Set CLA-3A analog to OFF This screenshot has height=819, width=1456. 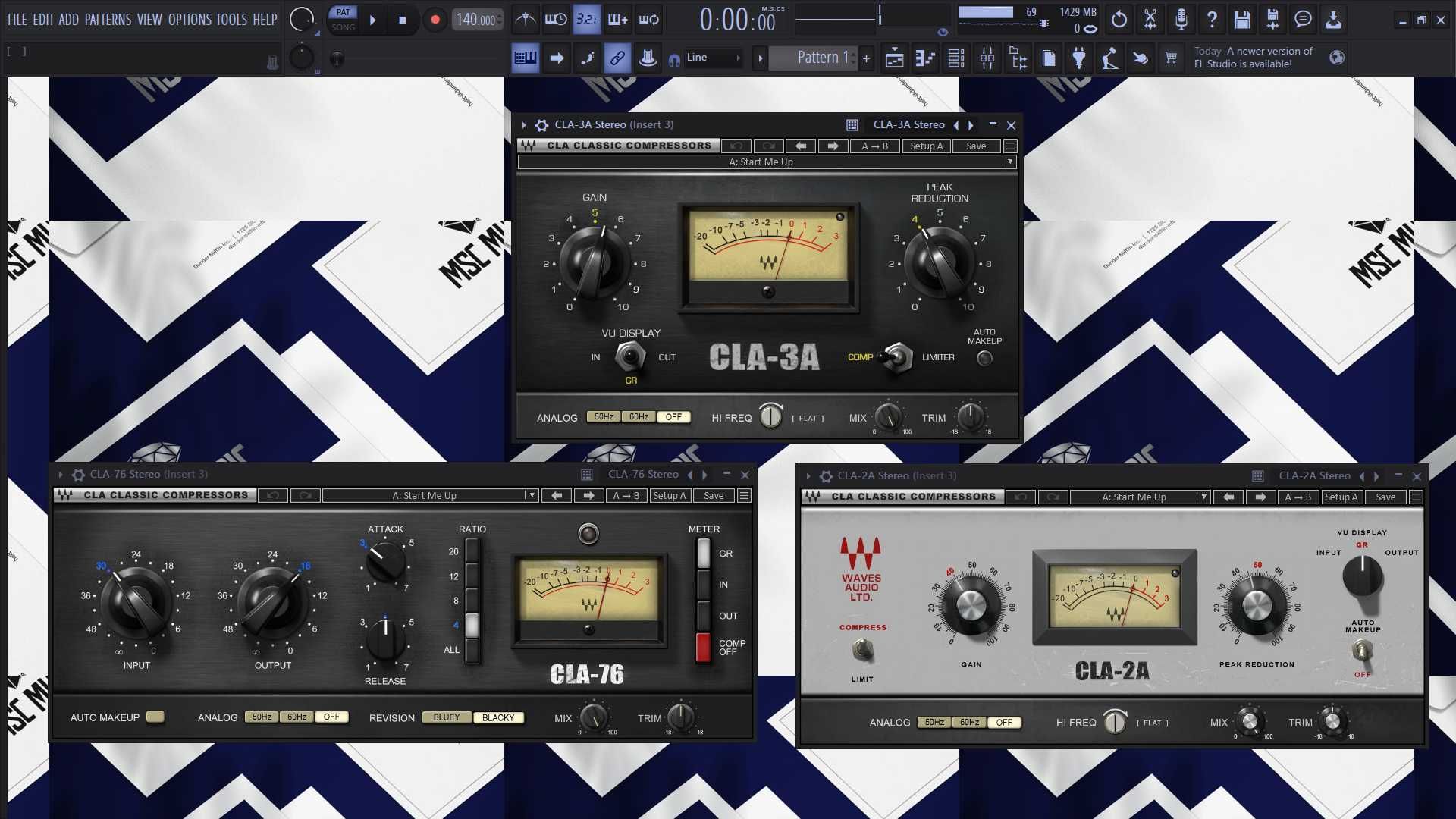click(673, 417)
